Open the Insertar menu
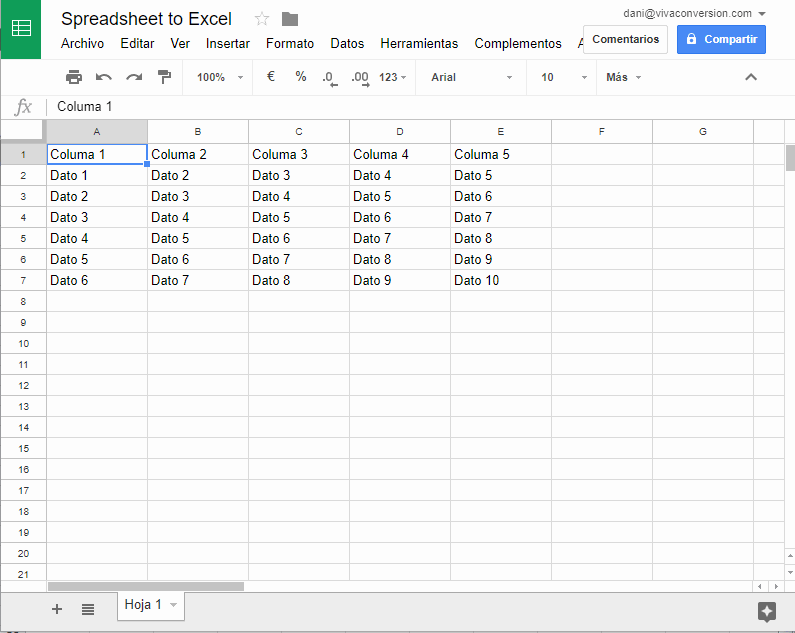The image size is (795, 633). click(x=228, y=44)
